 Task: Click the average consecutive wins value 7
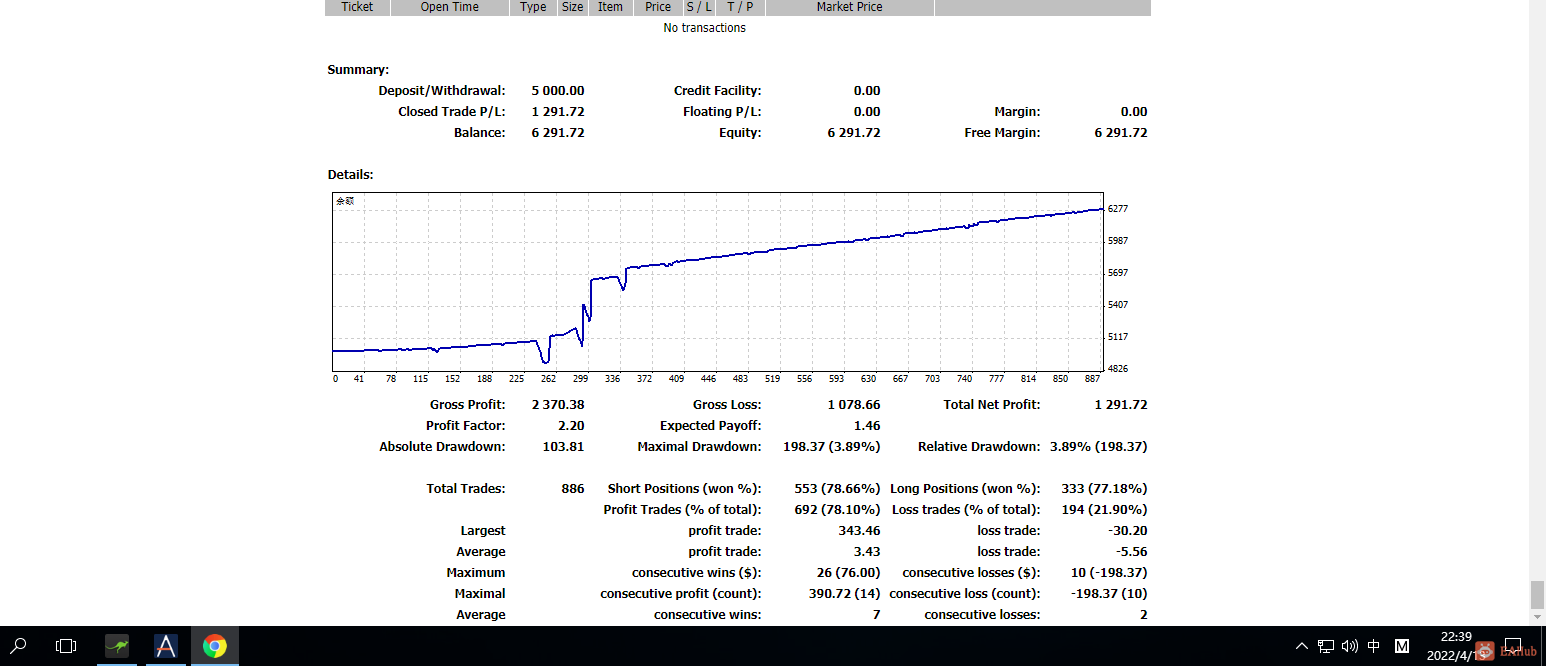[x=877, y=615]
